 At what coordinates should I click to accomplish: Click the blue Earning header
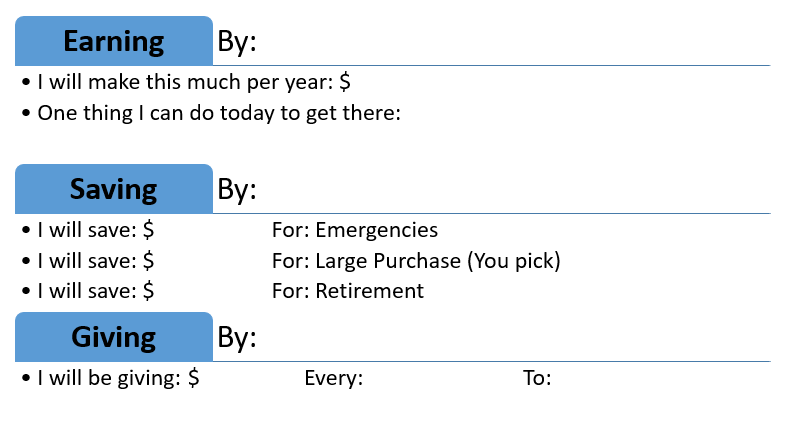[x=114, y=41]
